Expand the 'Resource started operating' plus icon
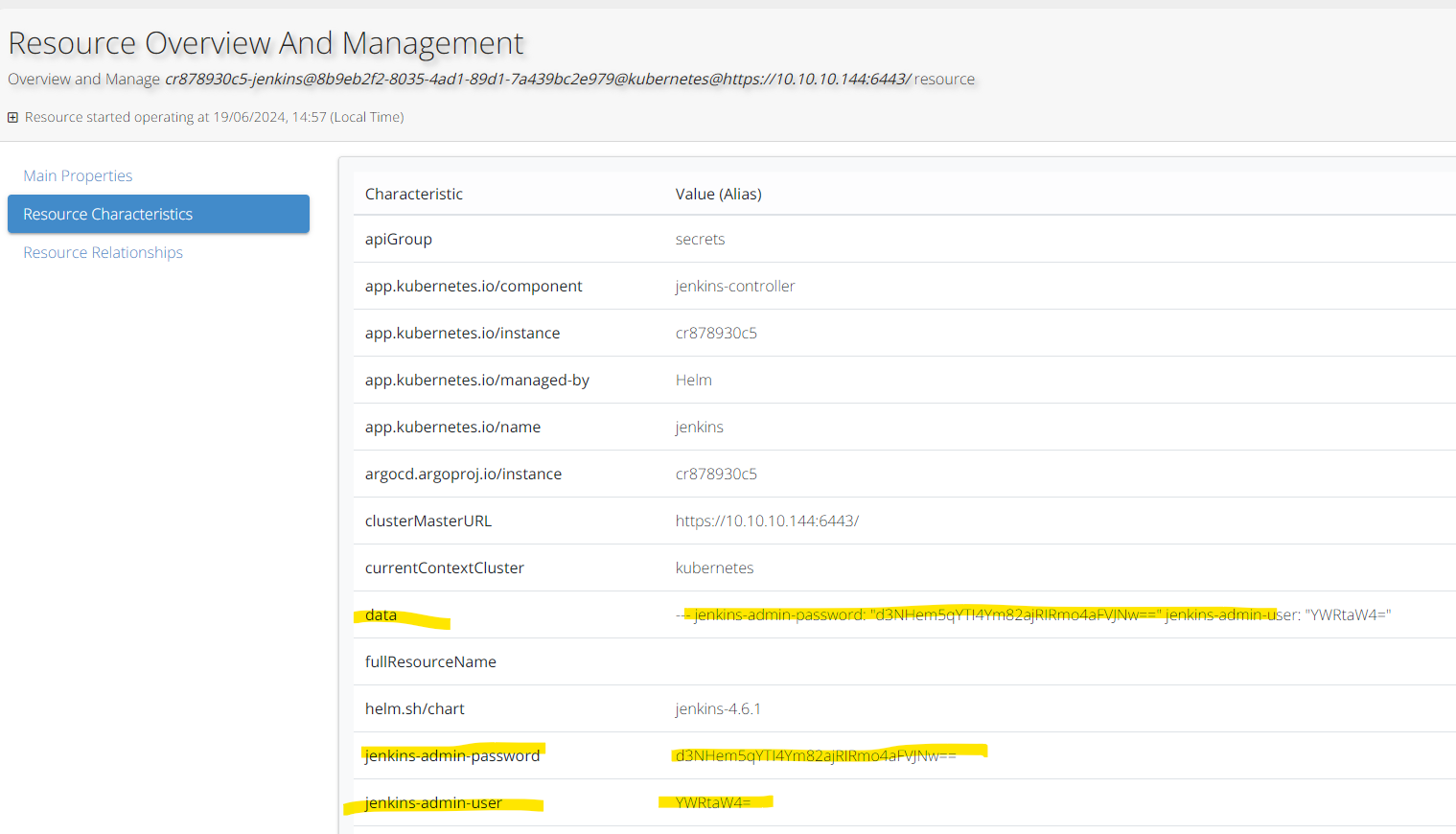Screen dimensions: 1456x834 (12, 118)
